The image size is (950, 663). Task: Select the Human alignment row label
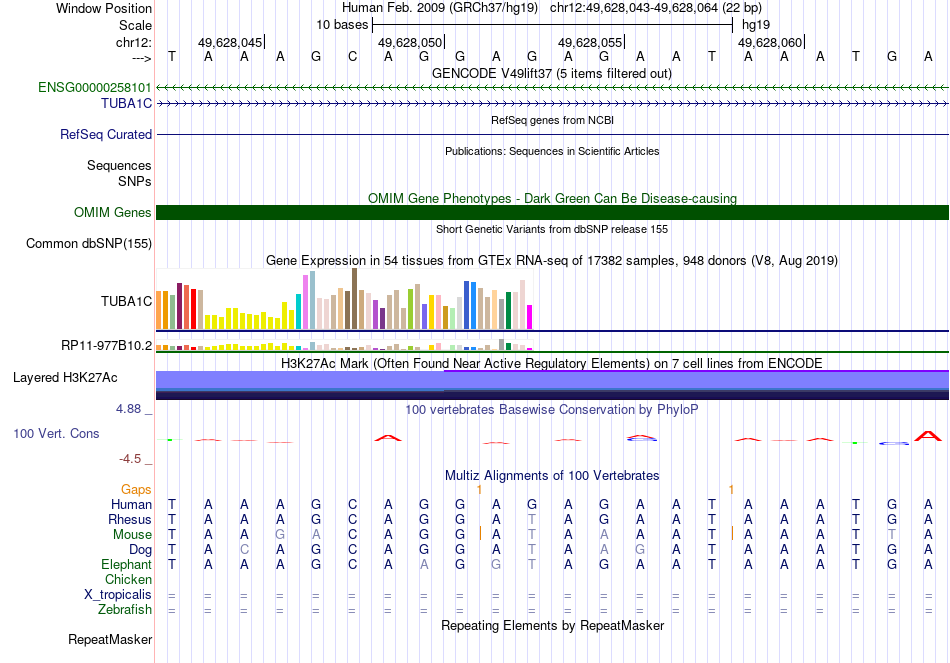(x=131, y=504)
